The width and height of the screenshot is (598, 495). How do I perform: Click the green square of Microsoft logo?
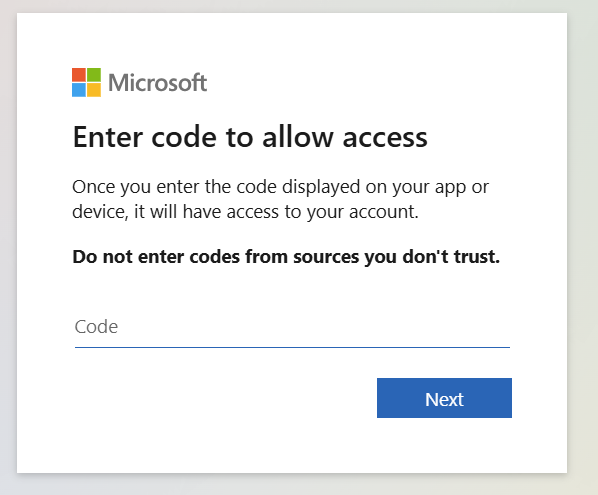(94, 75)
